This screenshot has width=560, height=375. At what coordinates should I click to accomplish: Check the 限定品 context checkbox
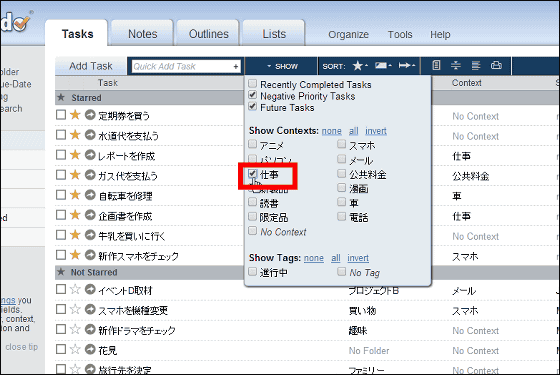click(x=252, y=217)
